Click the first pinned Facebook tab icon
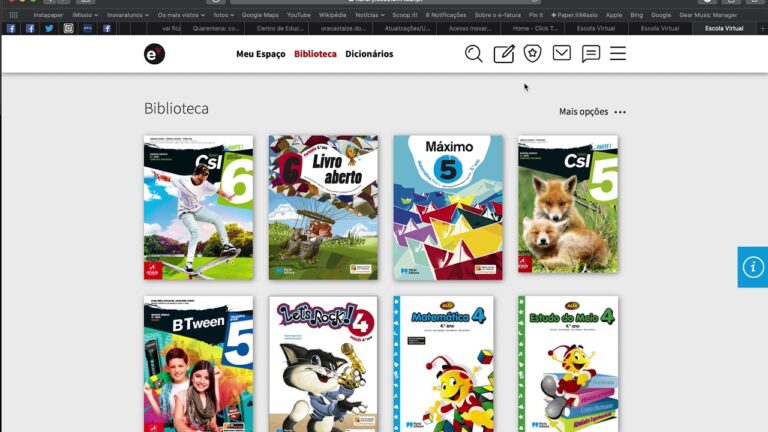768x432 pixels. click(x=11, y=28)
